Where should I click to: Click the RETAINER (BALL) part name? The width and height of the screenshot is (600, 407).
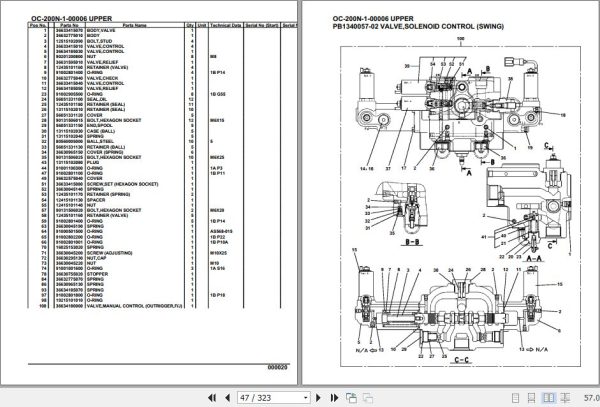point(106,147)
